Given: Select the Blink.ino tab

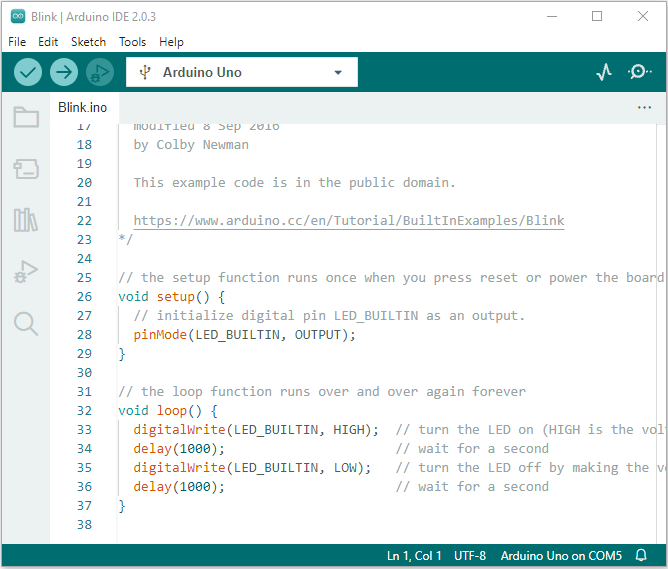Looking at the screenshot, I should (x=83, y=107).
